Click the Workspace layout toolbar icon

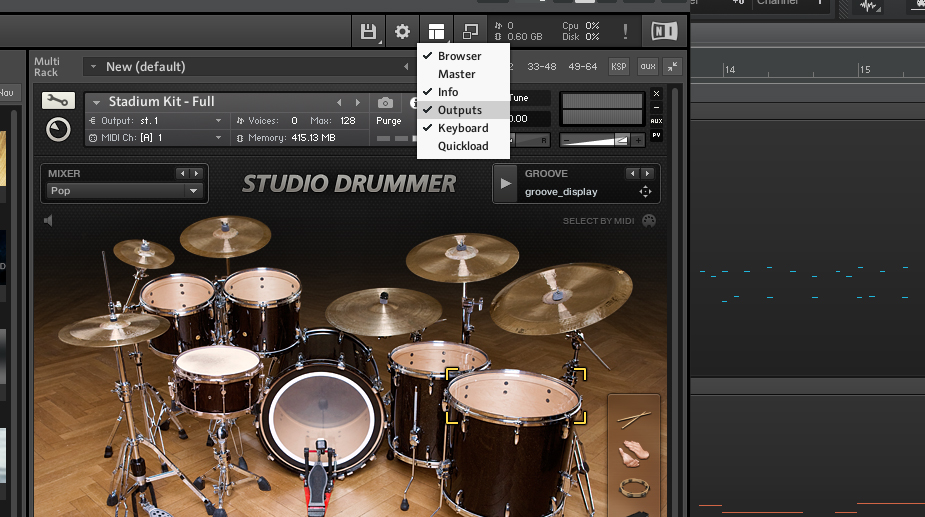[437, 31]
